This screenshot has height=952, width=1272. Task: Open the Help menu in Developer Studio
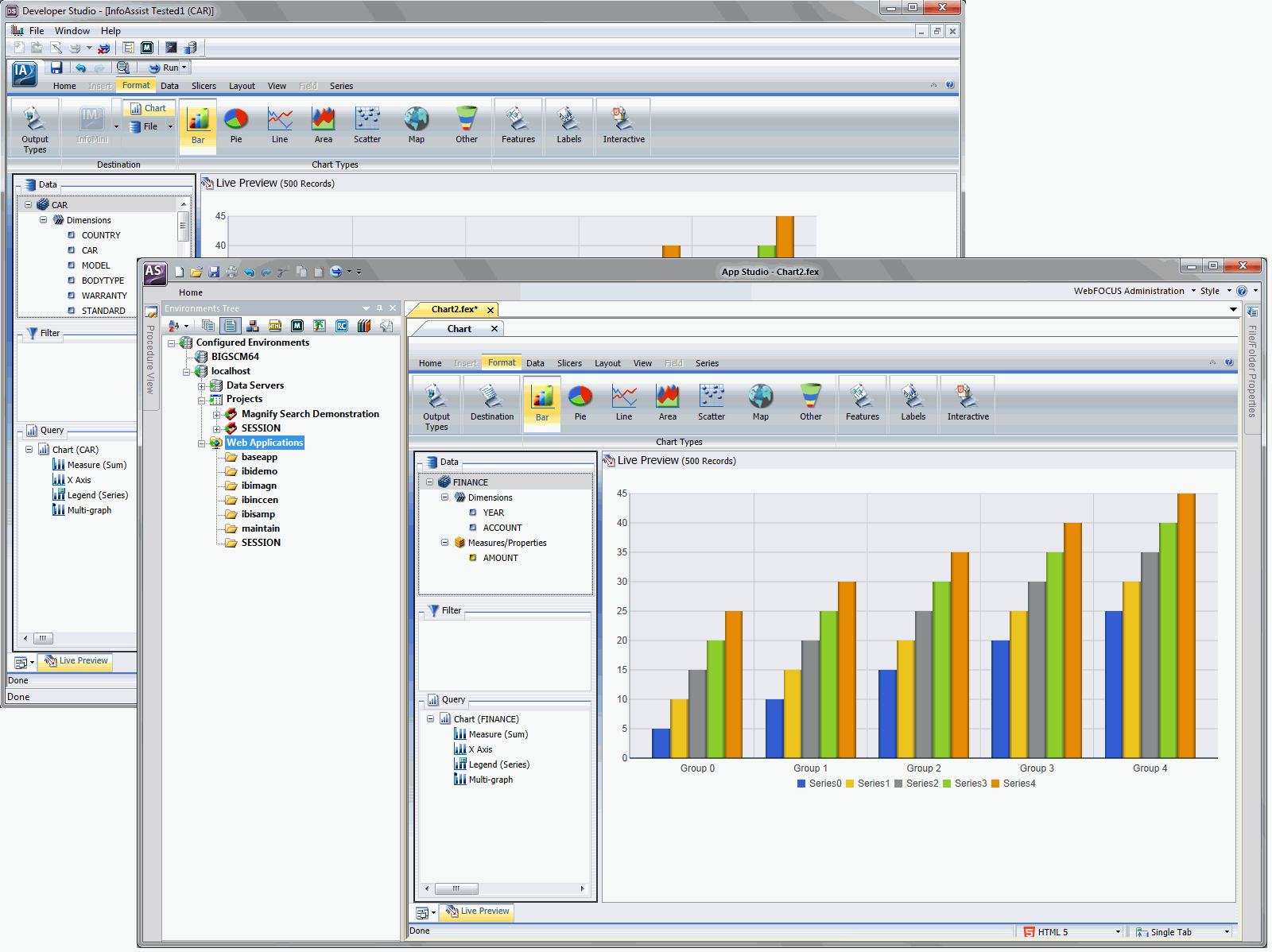pyautogui.click(x=111, y=31)
